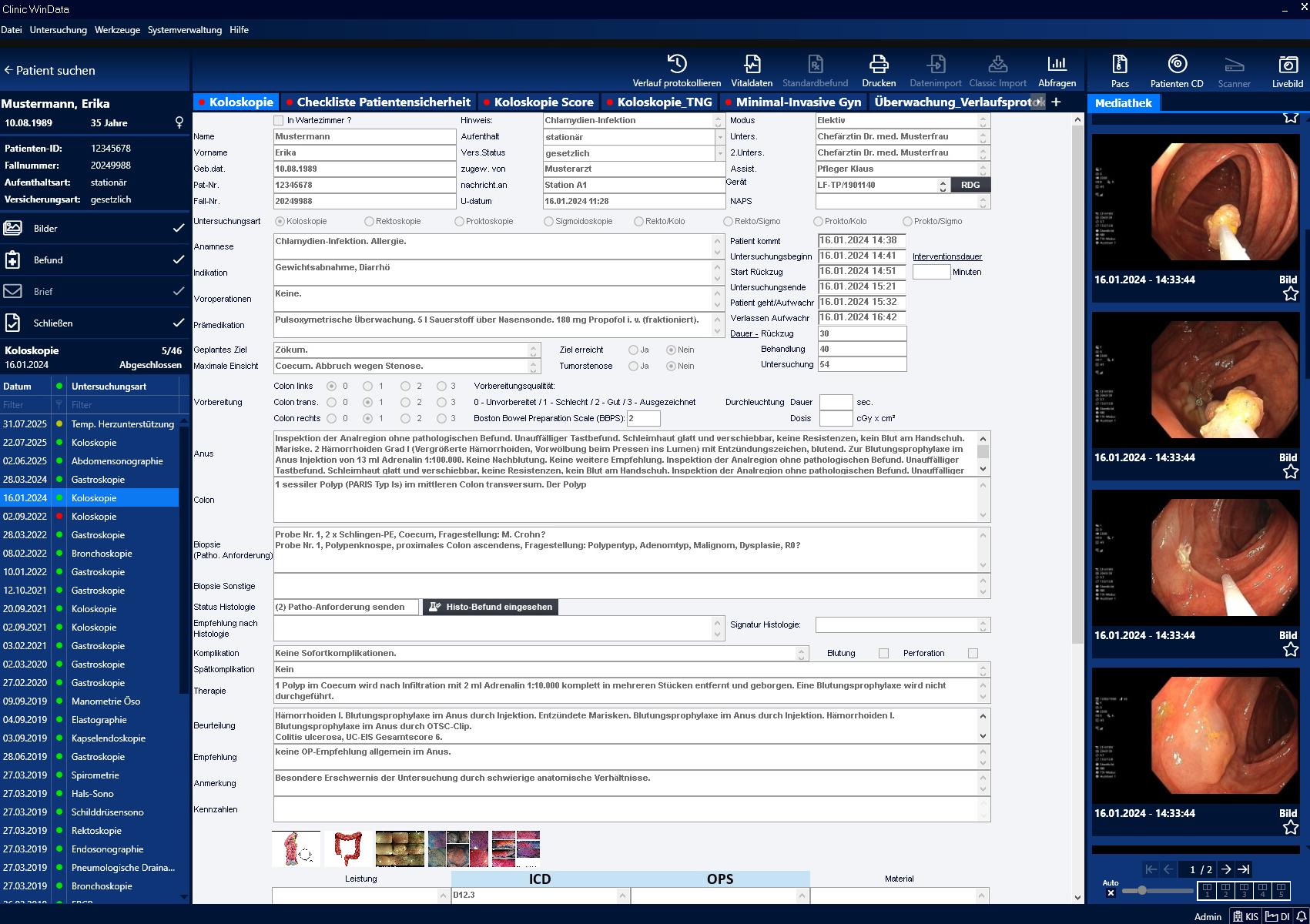
Task: Click the RDG button next to Gerät
Action: (970, 186)
